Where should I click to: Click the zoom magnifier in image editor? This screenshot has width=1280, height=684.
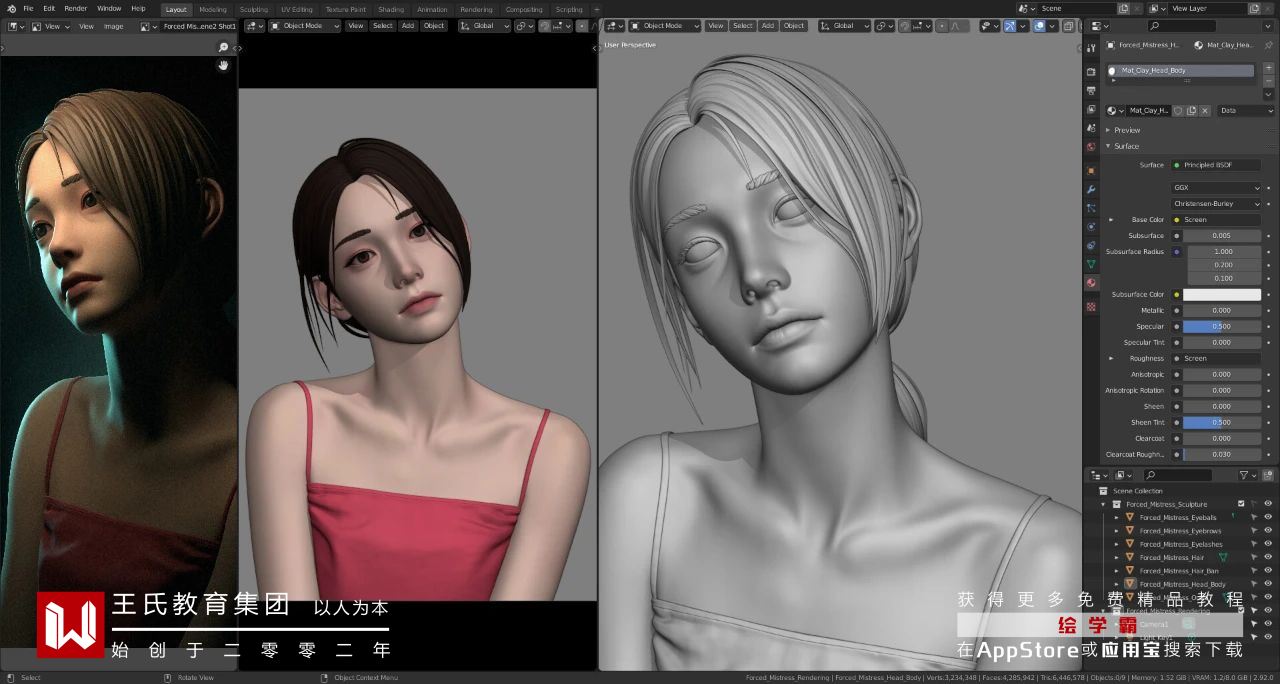pyautogui.click(x=223, y=47)
